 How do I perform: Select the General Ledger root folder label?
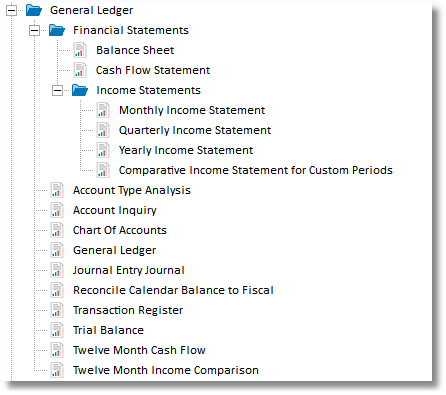[x=91, y=10]
